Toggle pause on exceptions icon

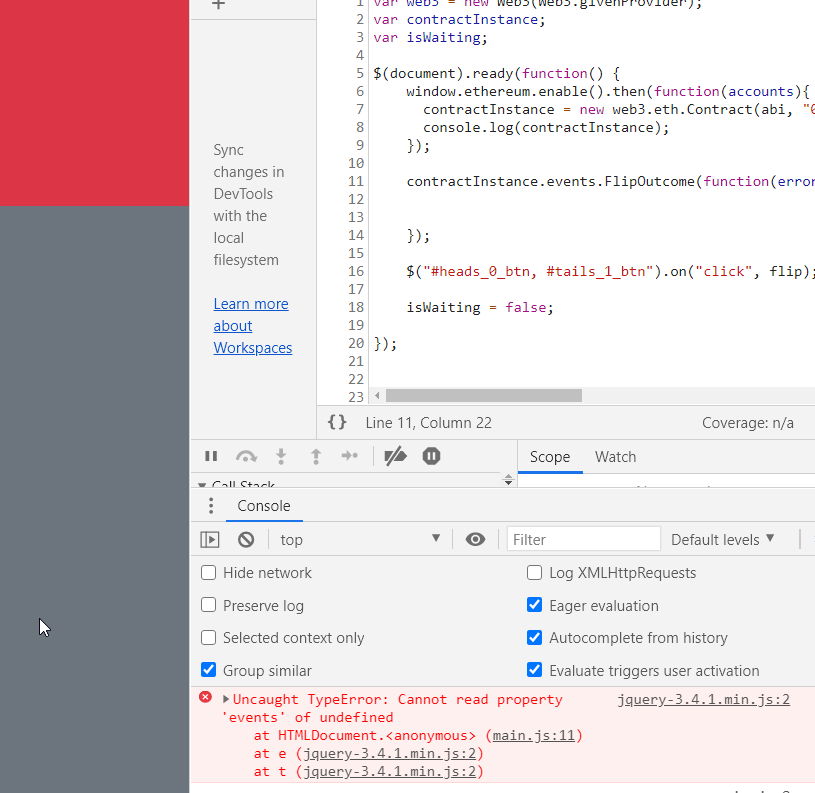pyautogui.click(x=431, y=456)
